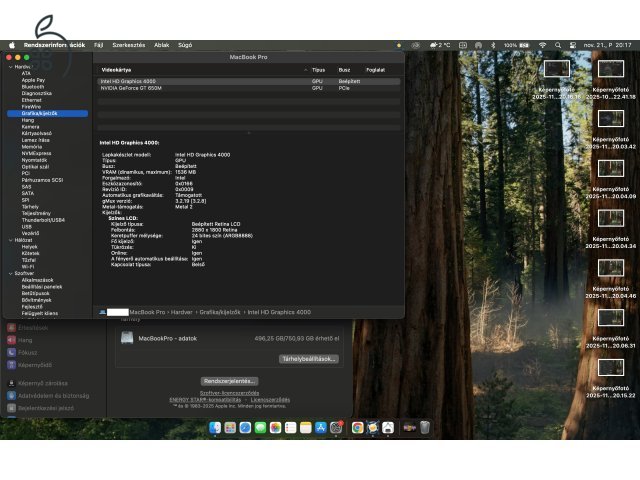
Task: Click computer icon in the path bar
Action: (x=102, y=312)
